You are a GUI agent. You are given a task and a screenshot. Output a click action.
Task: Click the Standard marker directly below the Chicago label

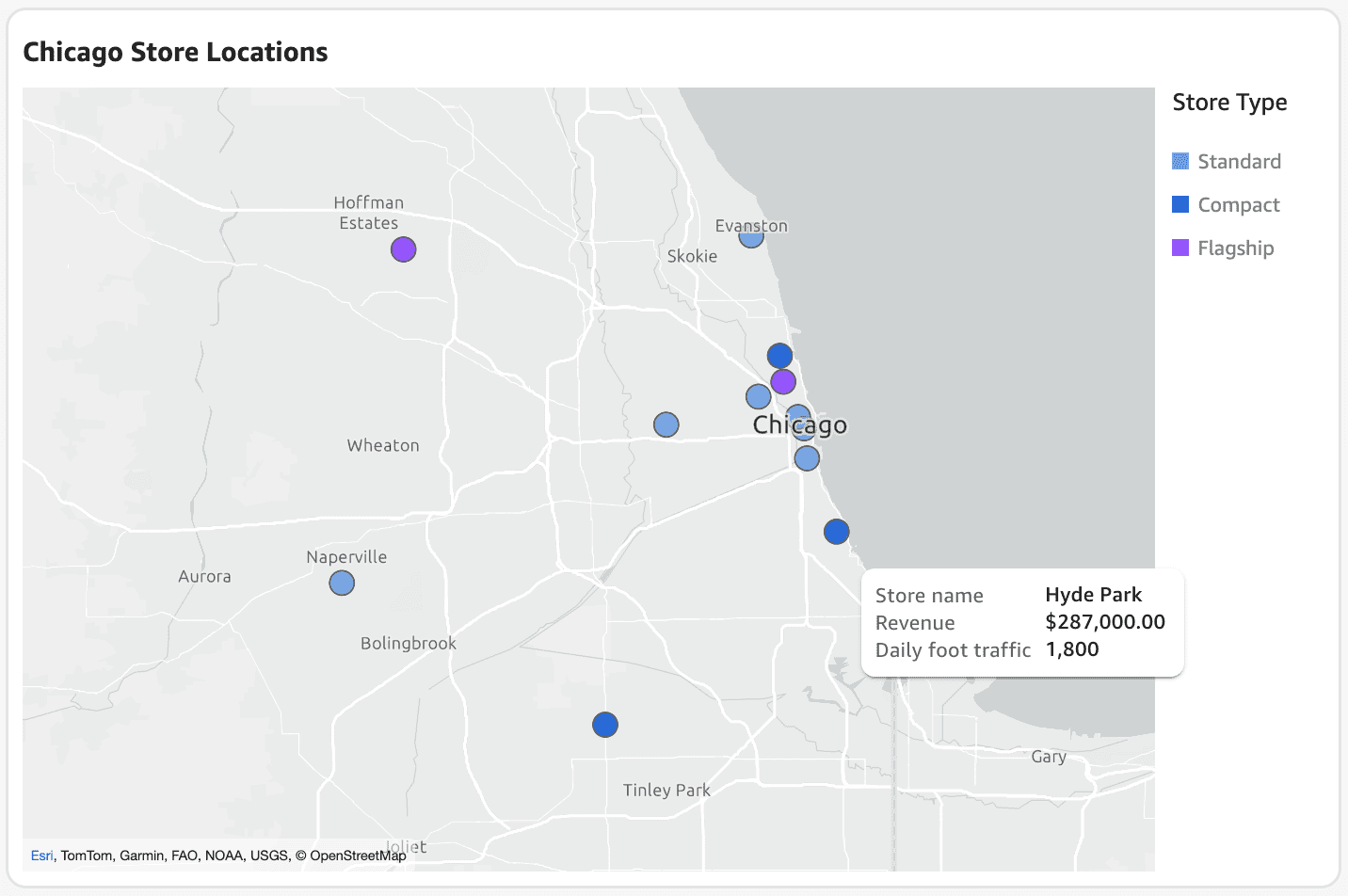tap(807, 458)
